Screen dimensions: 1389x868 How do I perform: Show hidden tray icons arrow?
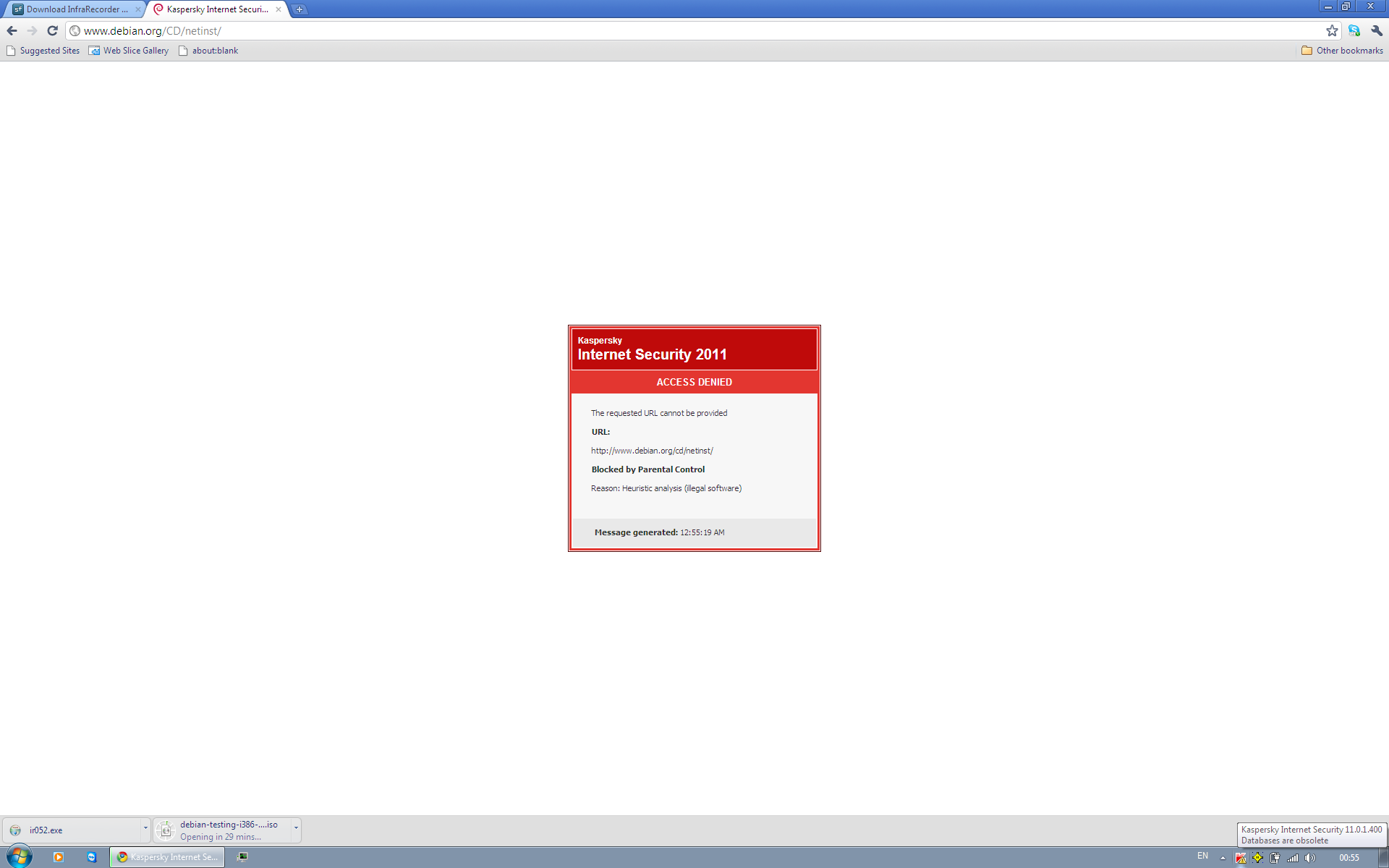click(x=1223, y=857)
